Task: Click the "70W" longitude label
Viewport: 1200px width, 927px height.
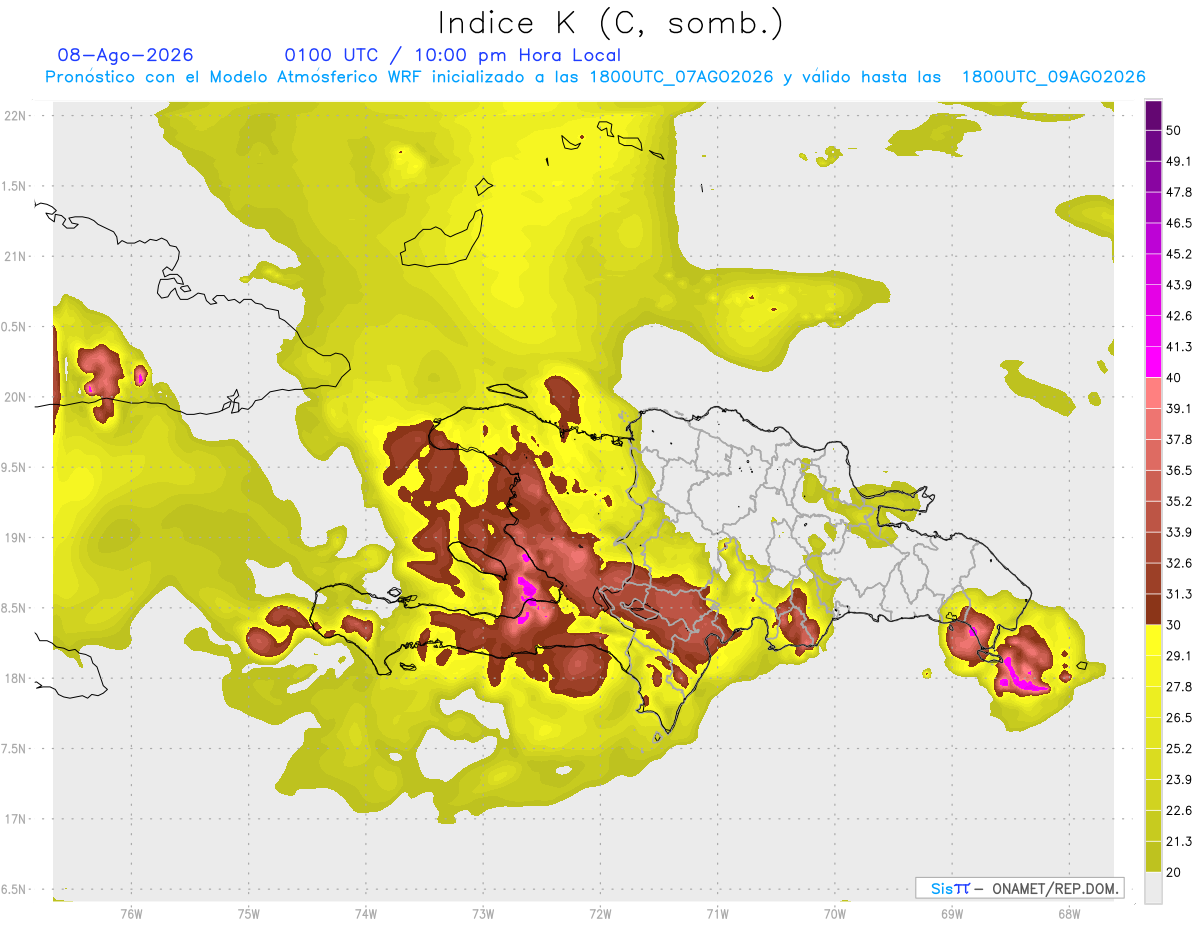Action: tap(834, 914)
